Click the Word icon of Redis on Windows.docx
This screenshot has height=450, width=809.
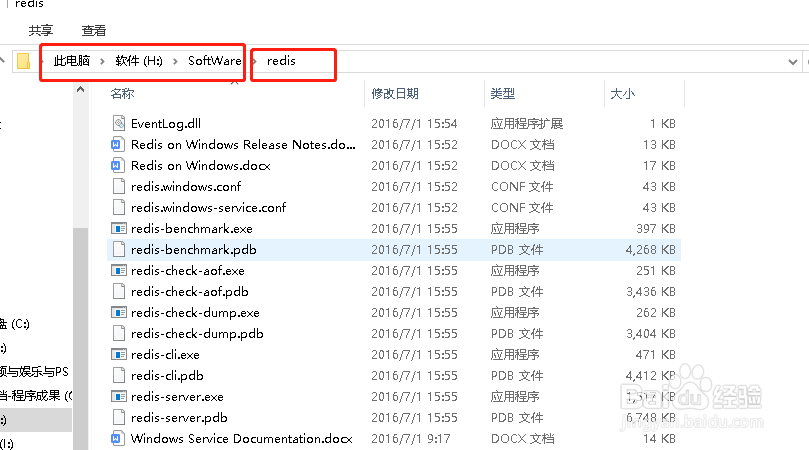[119, 166]
